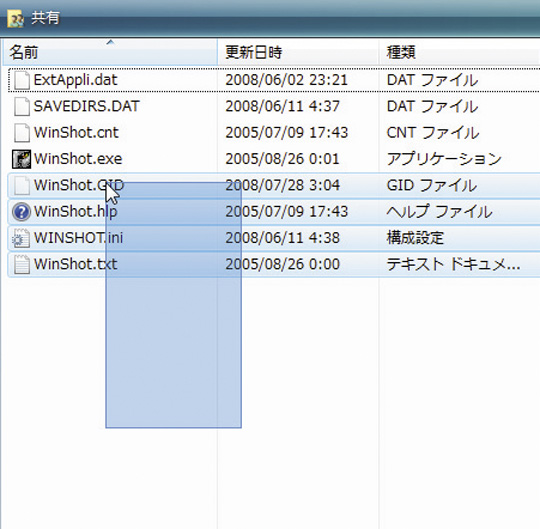
Task: Click the sort arrow above 名前 column
Action: pyautogui.click(x=110, y=42)
